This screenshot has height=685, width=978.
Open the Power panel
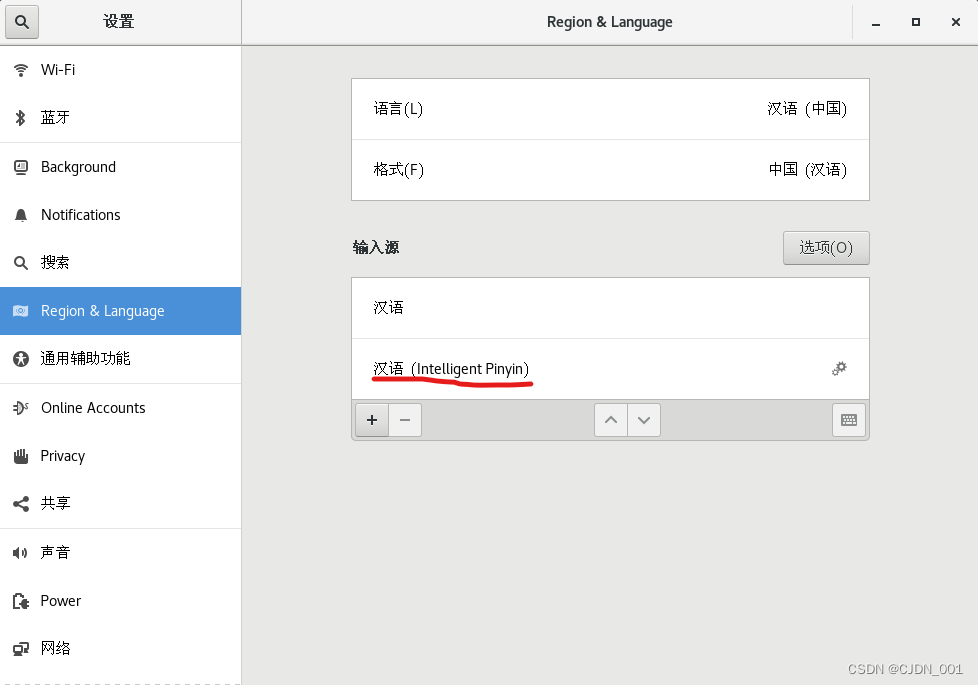[120, 601]
